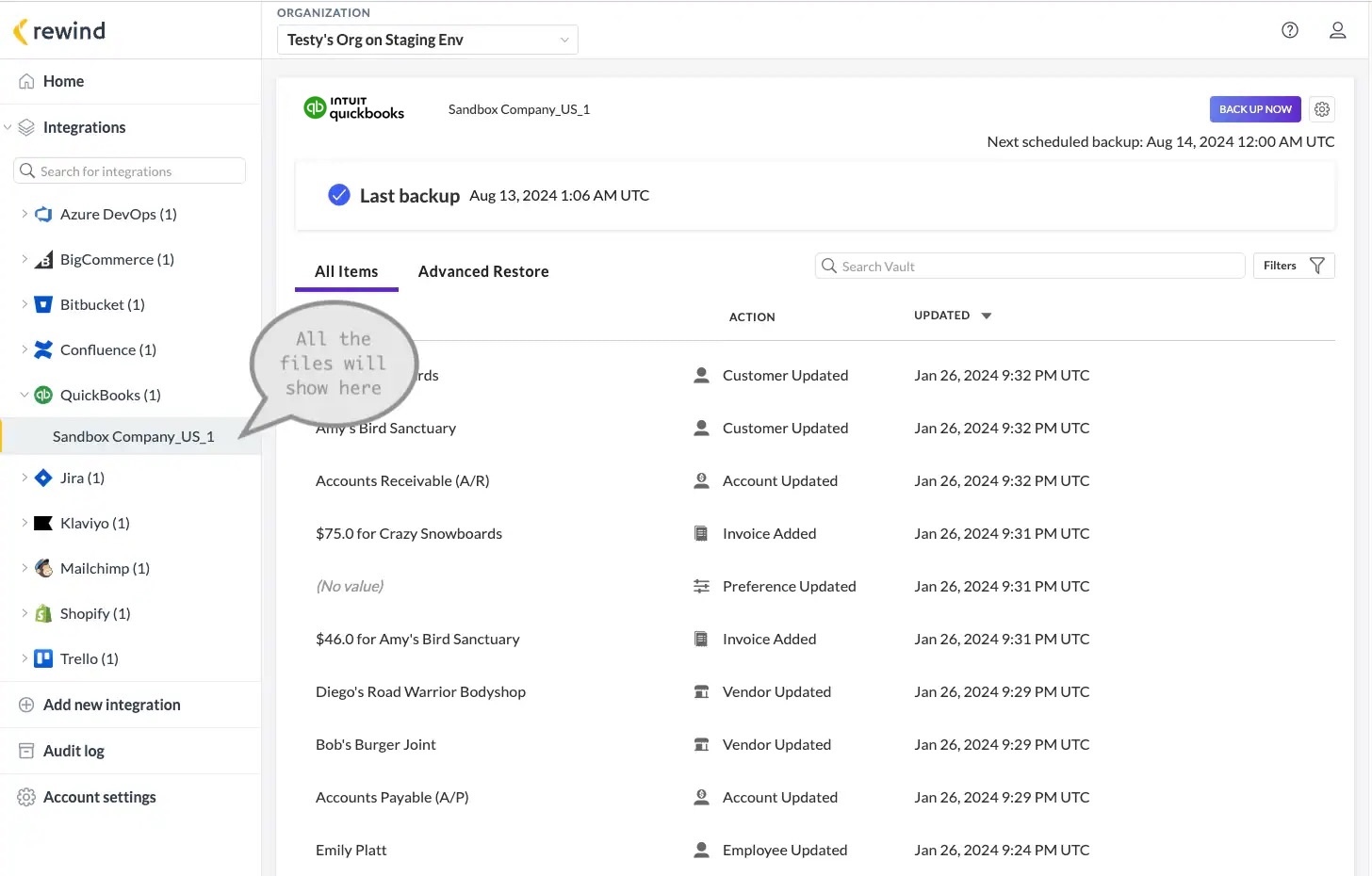1372x876 pixels.
Task: Click the Klaviyo icon
Action: pyautogui.click(x=43, y=523)
